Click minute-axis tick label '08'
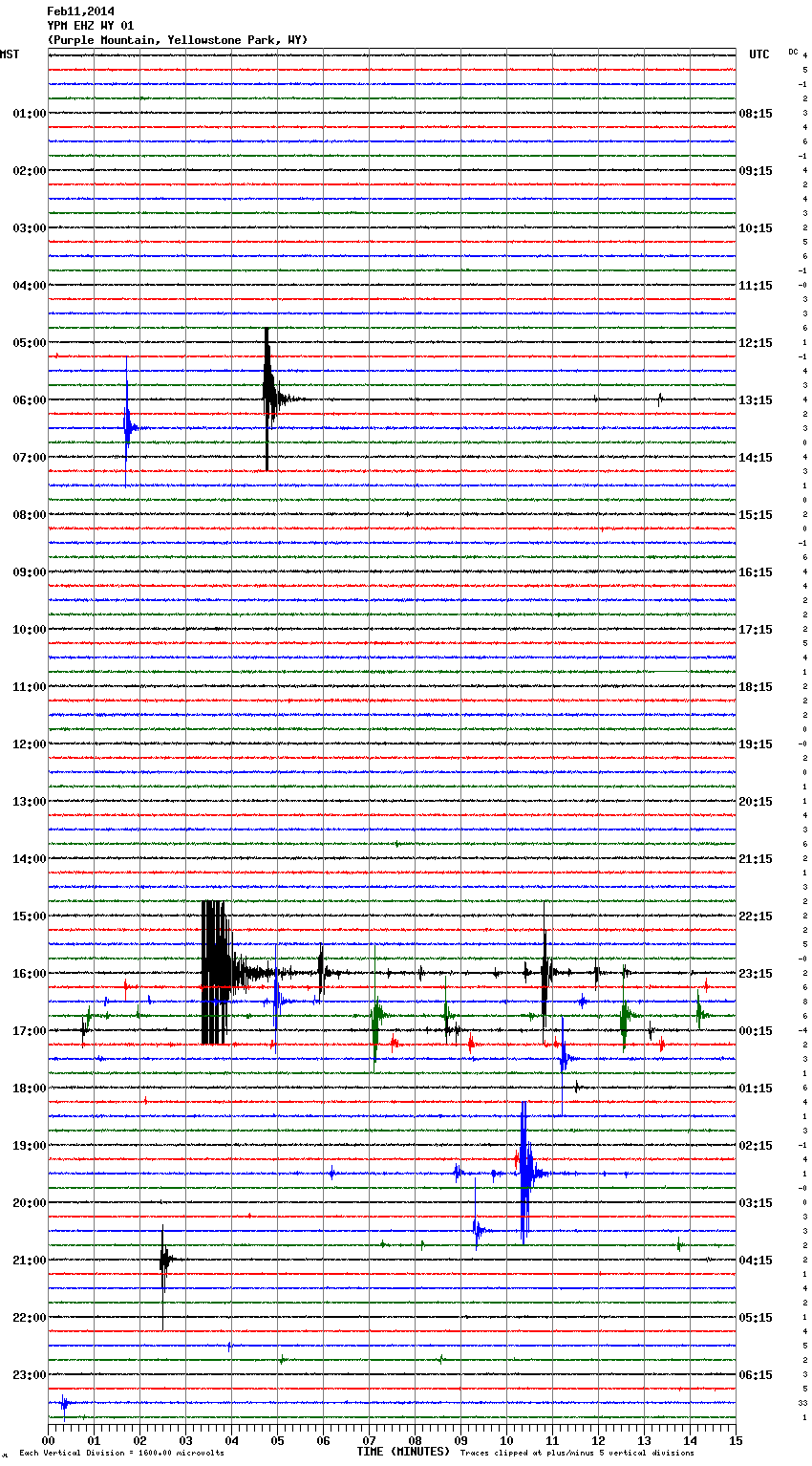Viewport: 812px width, 1466px height. 415,1440
